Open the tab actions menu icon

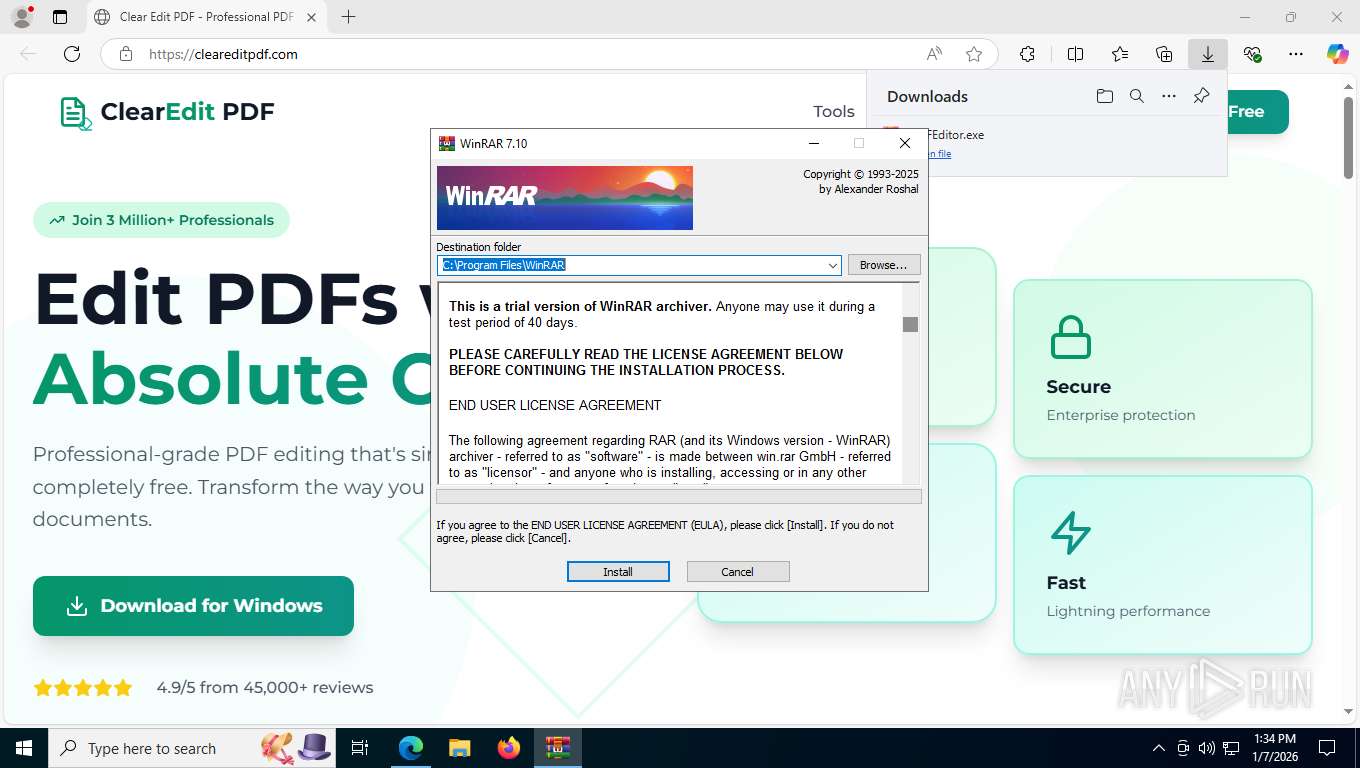[x=60, y=17]
